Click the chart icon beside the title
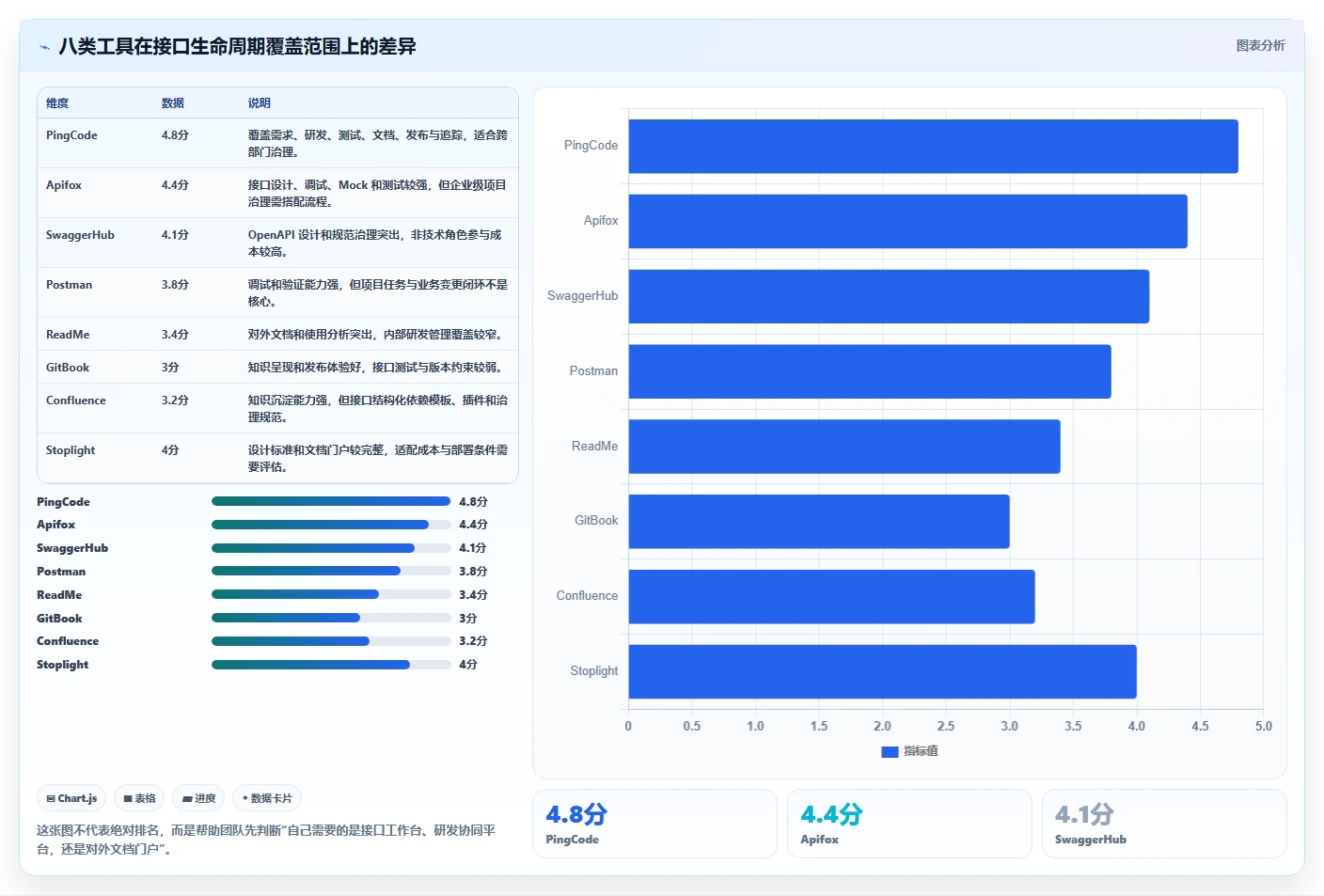The width and height of the screenshot is (1324, 896). pyautogui.click(x=44, y=47)
